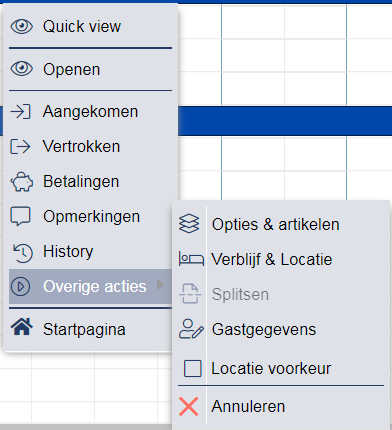Select the Overige acties menu entry
Image resolution: width=392 pixels, height=430 pixels.
[x=90, y=286]
